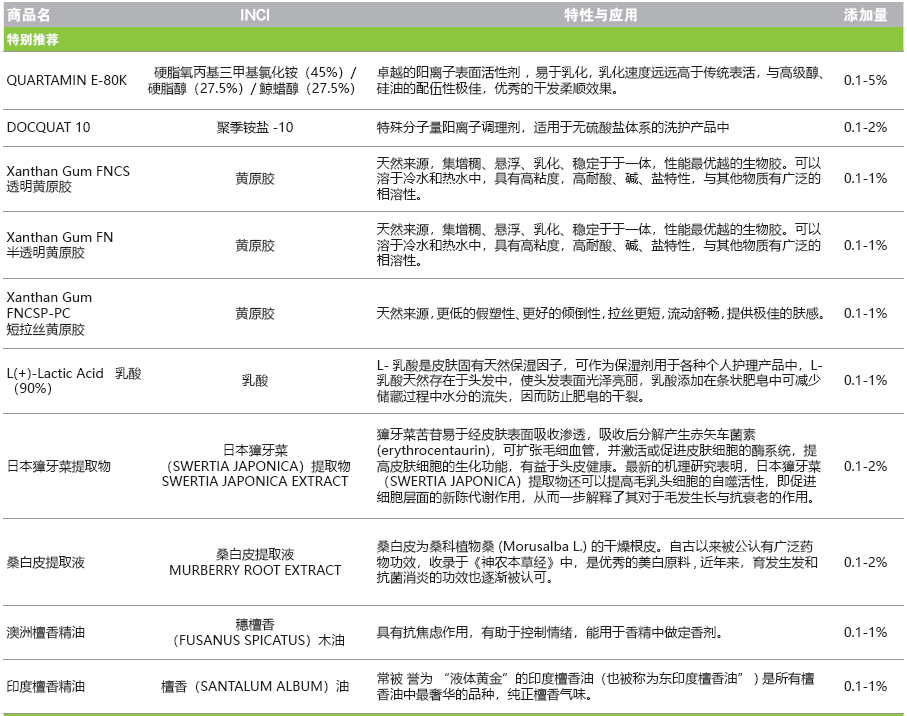Click the MURBERRY ROOT EXTRACT INCI text
Screen dimensions: 907x716
(x=255, y=570)
